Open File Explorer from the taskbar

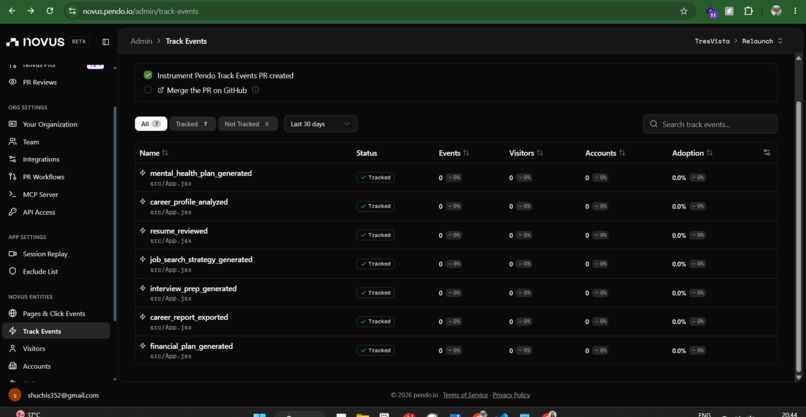tap(362, 414)
